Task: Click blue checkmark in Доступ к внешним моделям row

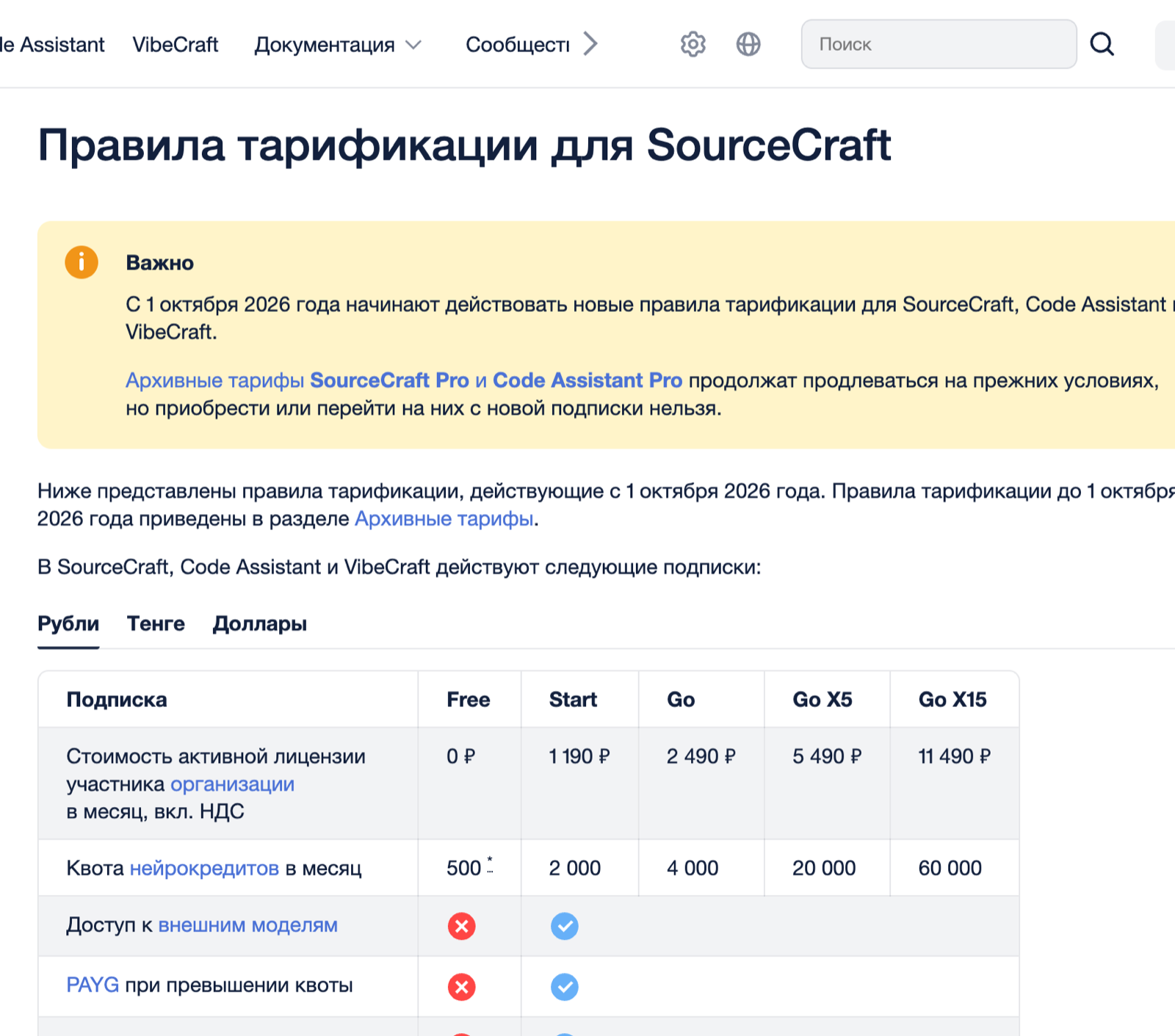Action: click(565, 926)
